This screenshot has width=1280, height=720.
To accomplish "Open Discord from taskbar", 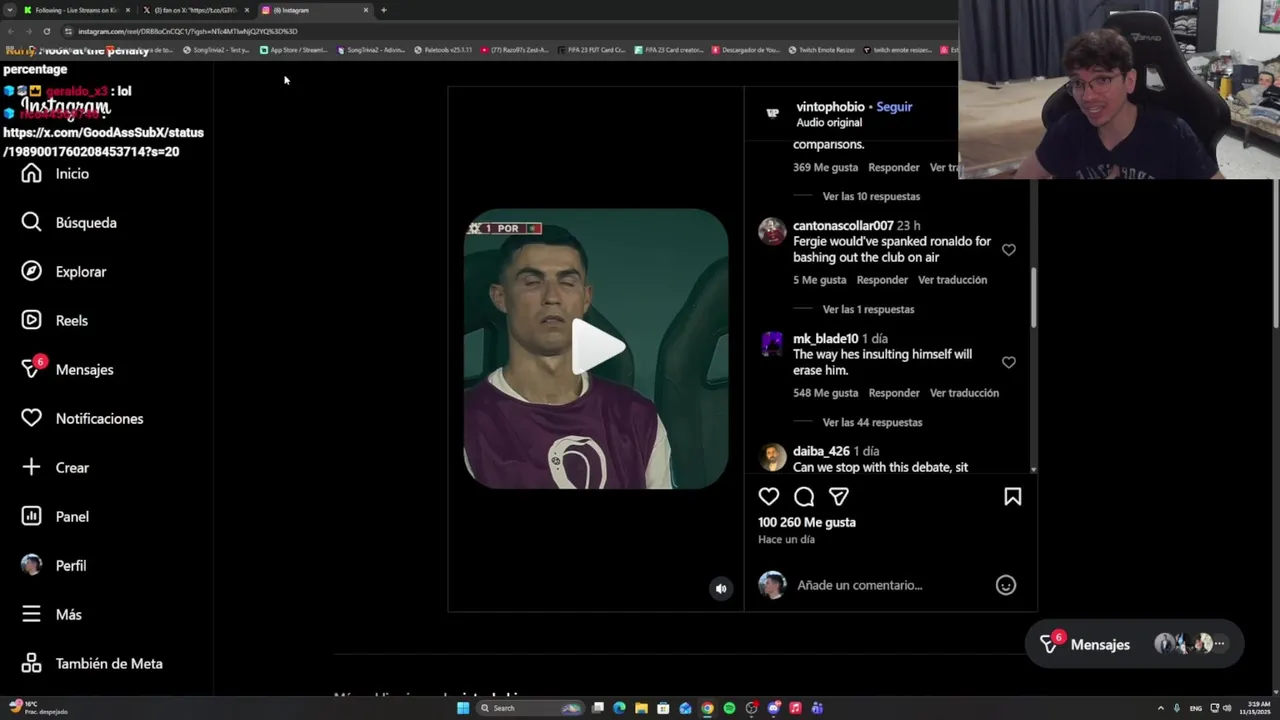I will 773,708.
